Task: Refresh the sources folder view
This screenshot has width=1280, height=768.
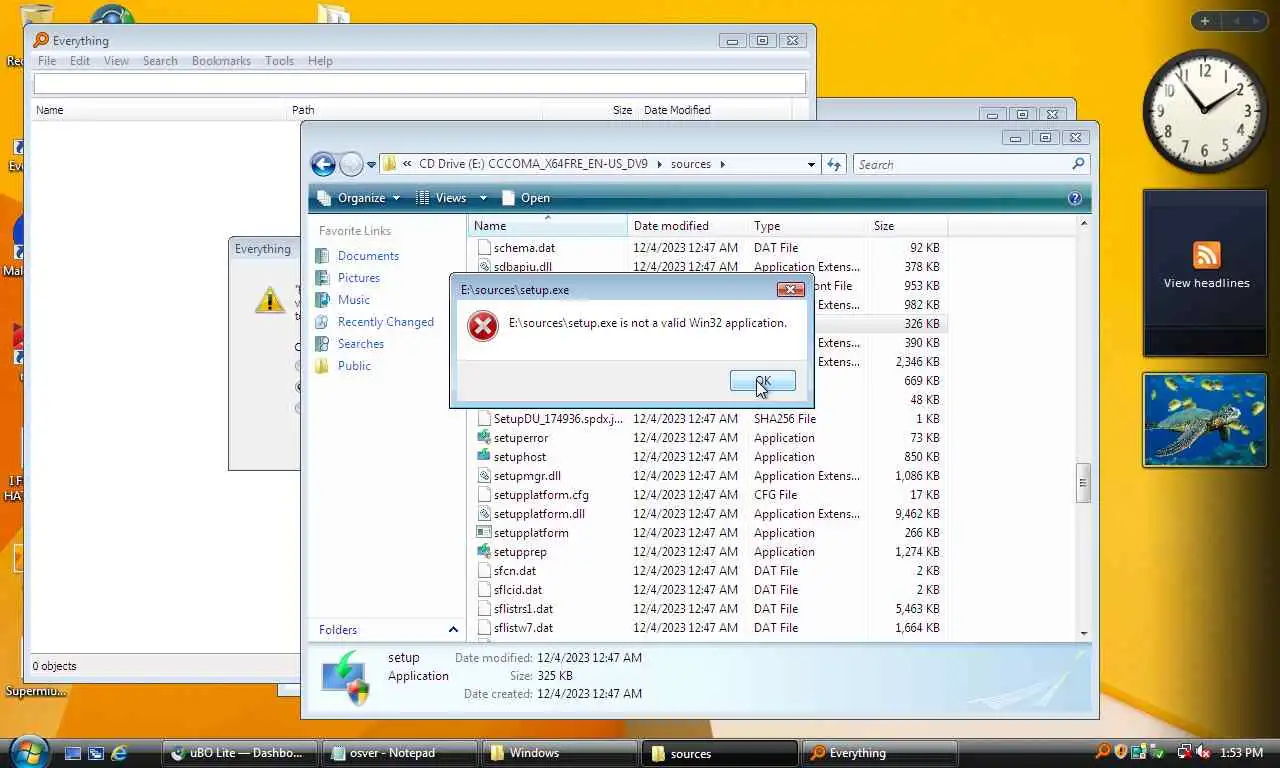Action: click(834, 164)
